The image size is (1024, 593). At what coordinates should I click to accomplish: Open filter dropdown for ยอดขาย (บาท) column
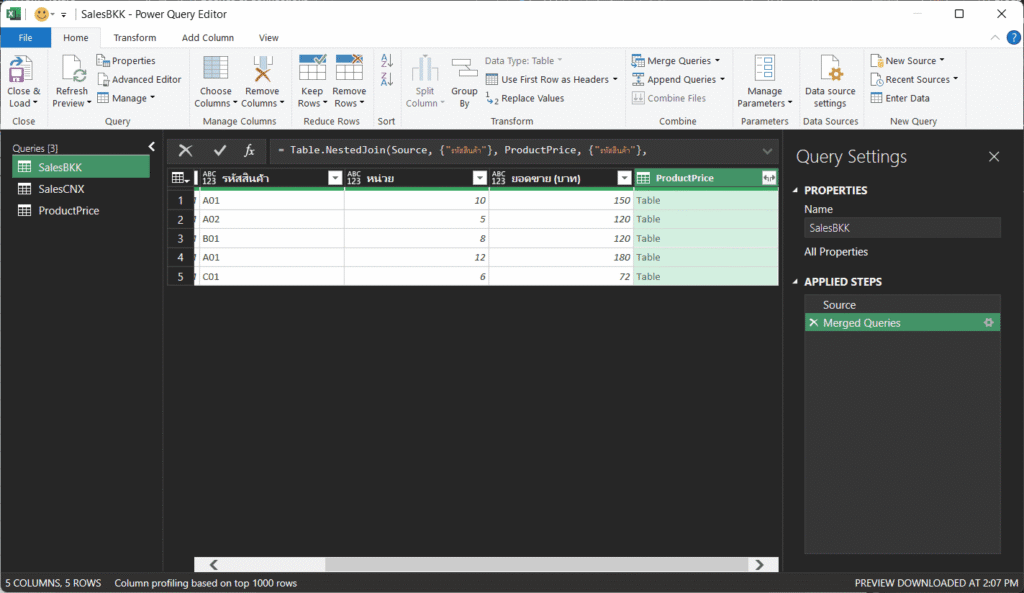tap(624, 178)
